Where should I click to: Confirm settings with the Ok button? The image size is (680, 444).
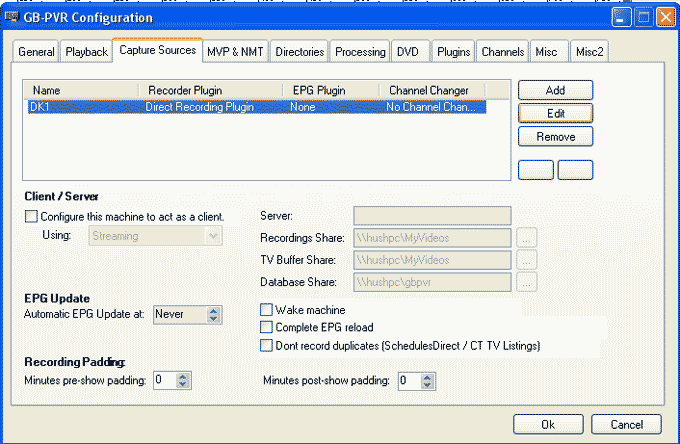point(548,424)
